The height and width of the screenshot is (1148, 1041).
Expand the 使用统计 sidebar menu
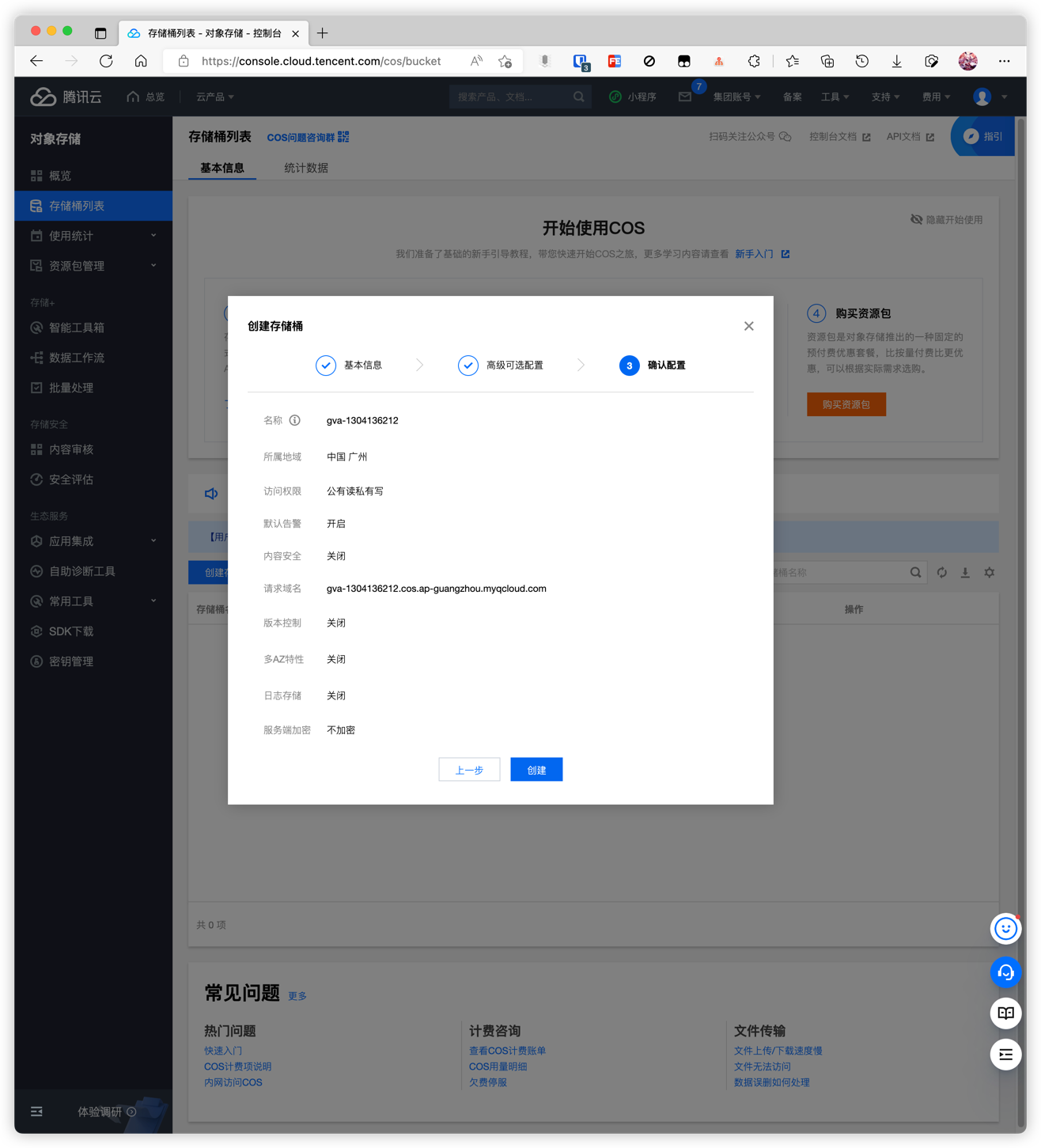[93, 236]
